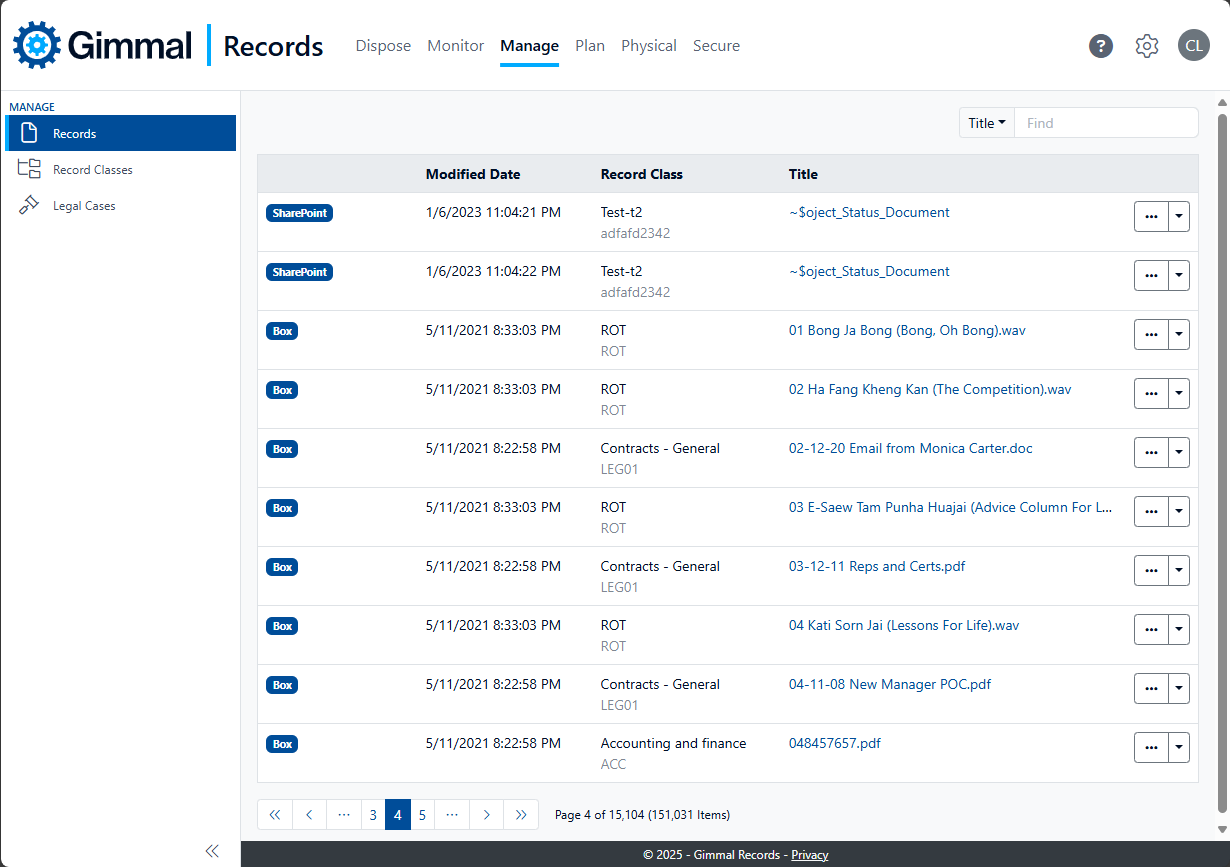Open the 04-11-08 New Manager POC.pdf record
The image size is (1230, 867).
pyautogui.click(x=889, y=684)
